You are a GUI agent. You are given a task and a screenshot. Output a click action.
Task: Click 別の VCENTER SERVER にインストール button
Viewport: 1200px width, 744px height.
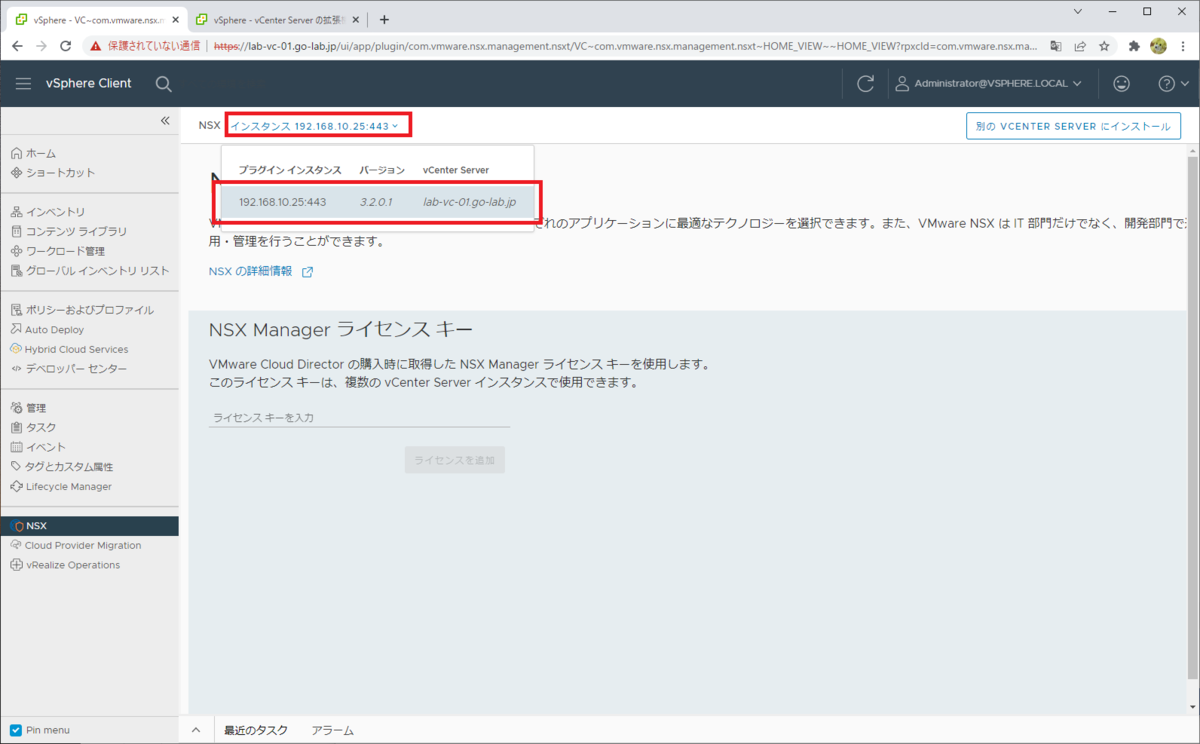[x=1074, y=127]
